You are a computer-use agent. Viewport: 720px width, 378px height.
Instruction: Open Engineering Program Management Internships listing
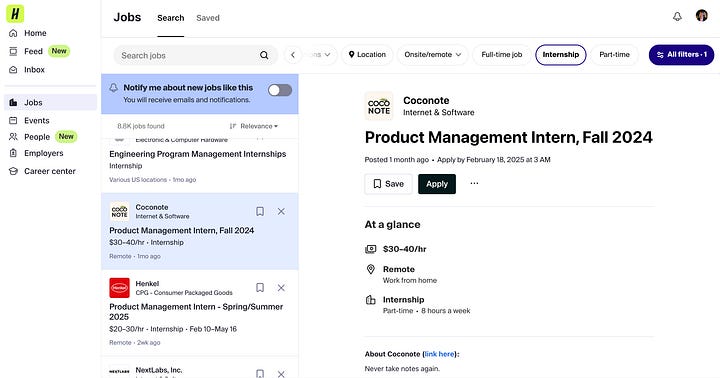pos(197,154)
